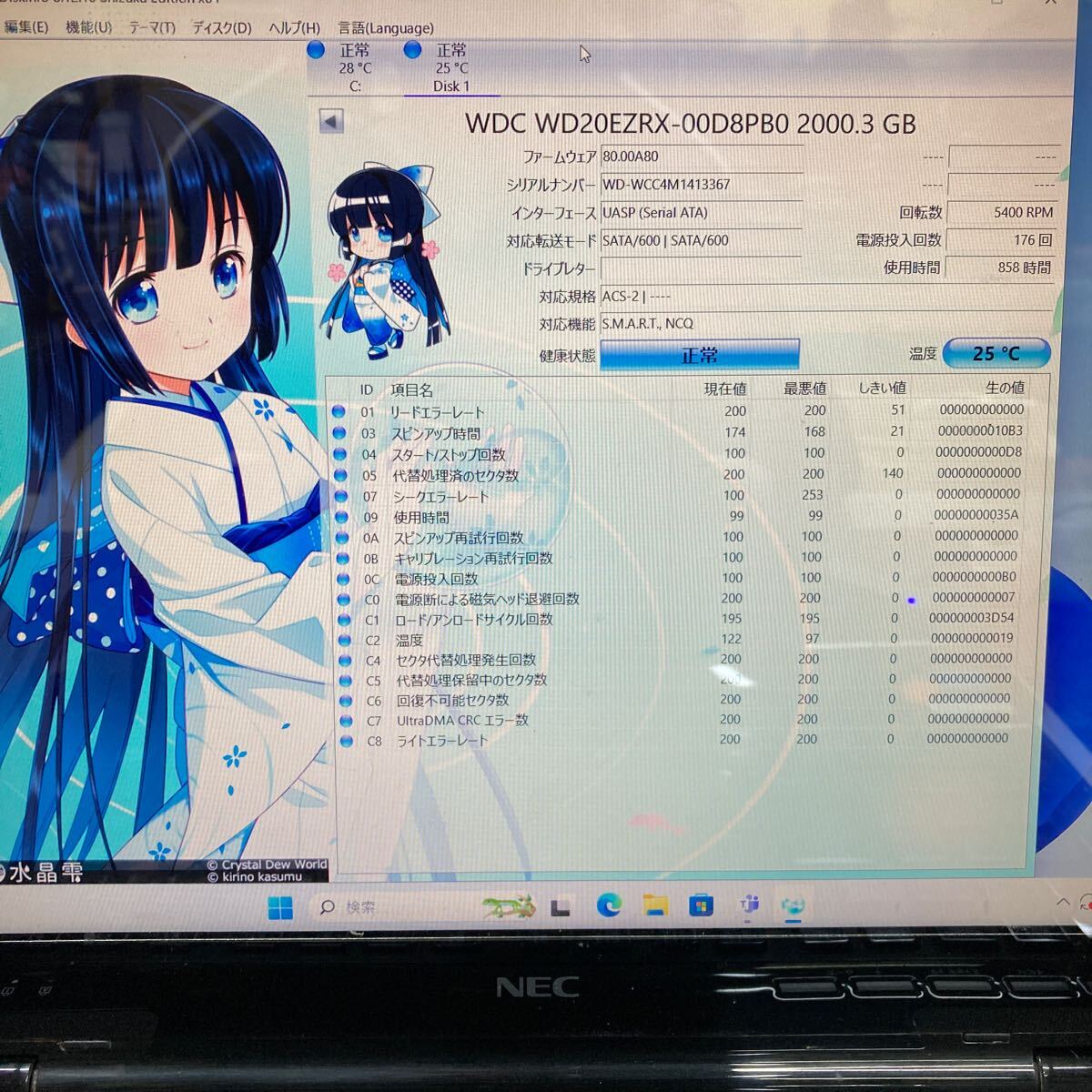The height and width of the screenshot is (1092, 1092).
Task: Click the status circle for 07 シークエラーレート
Action: click(x=341, y=497)
